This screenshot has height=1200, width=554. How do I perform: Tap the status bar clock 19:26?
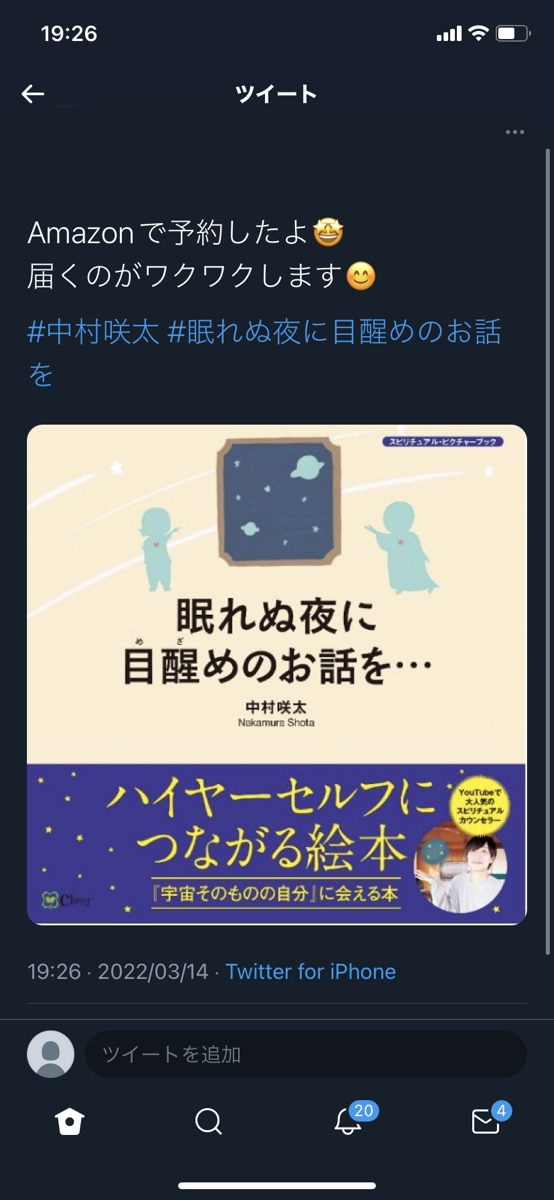69,33
